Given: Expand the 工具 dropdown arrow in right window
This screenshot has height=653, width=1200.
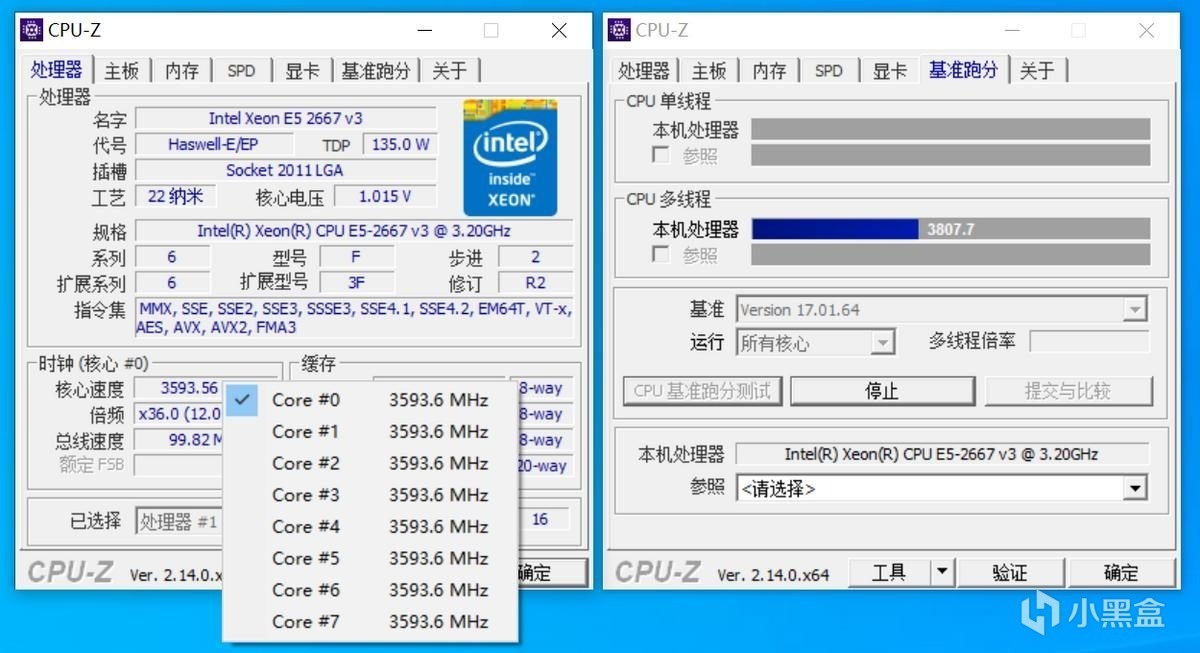Looking at the screenshot, I should (x=941, y=572).
